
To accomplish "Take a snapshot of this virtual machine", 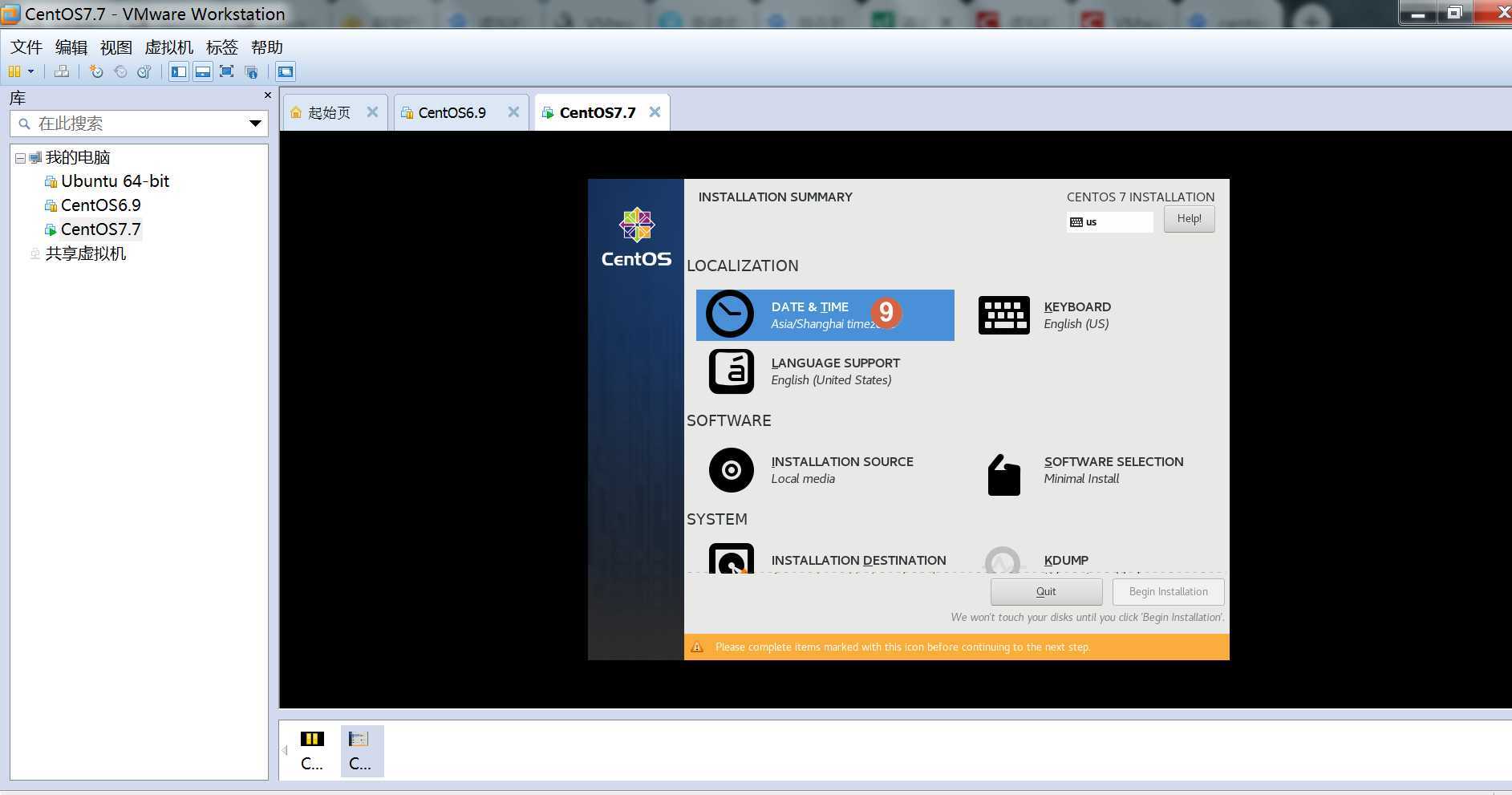I will click(96, 71).
